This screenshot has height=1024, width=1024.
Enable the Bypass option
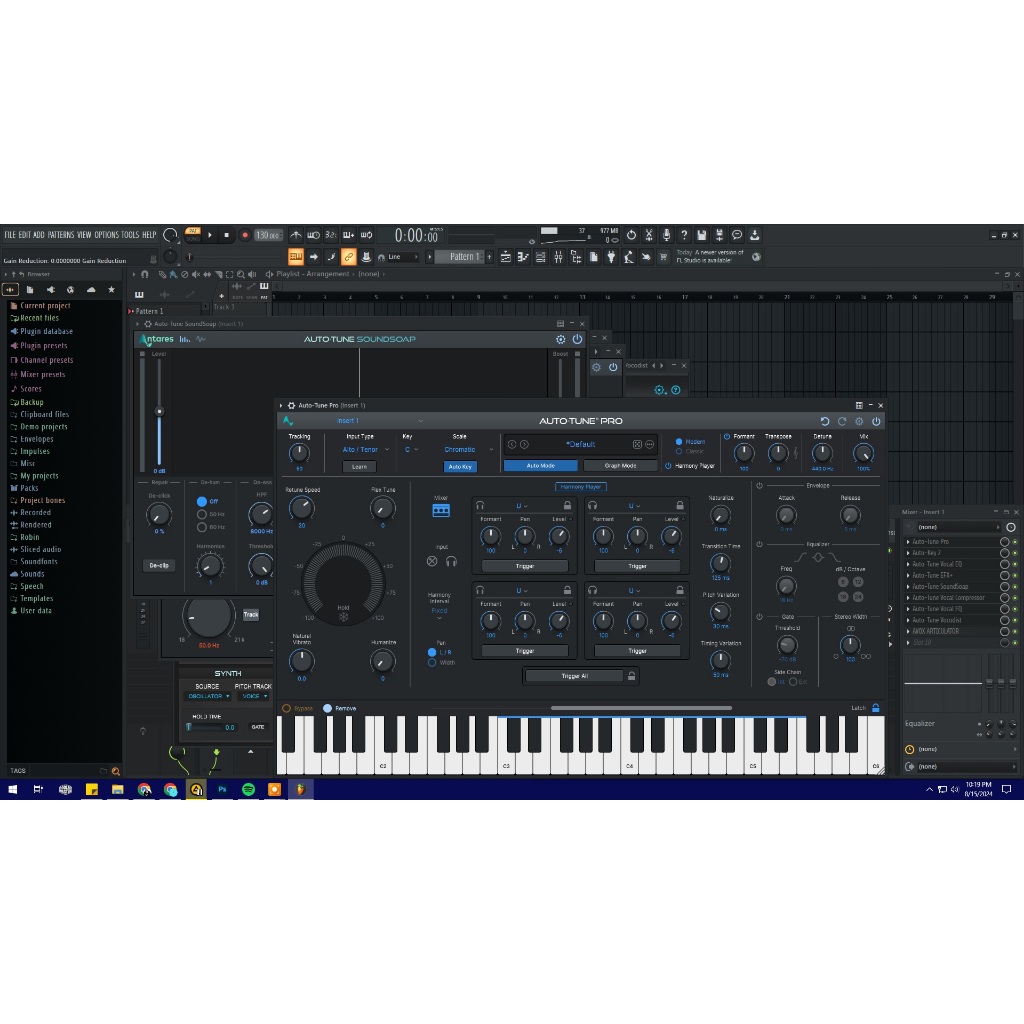click(287, 708)
